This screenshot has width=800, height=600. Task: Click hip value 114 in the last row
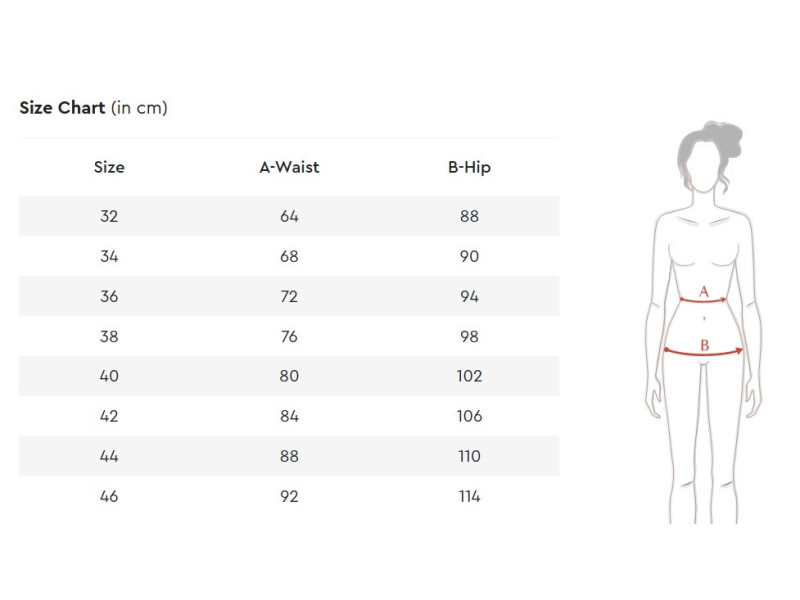(469, 496)
